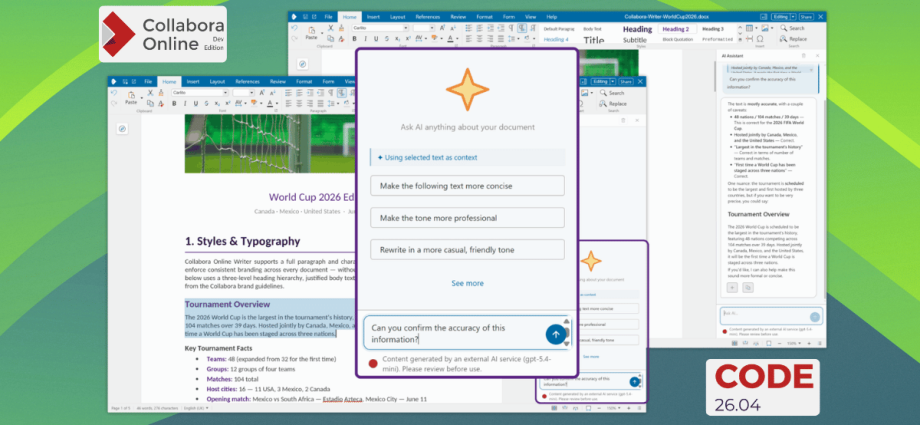Open Editing mode dropdown in back window
920x425 pixels.
(x=793, y=17)
